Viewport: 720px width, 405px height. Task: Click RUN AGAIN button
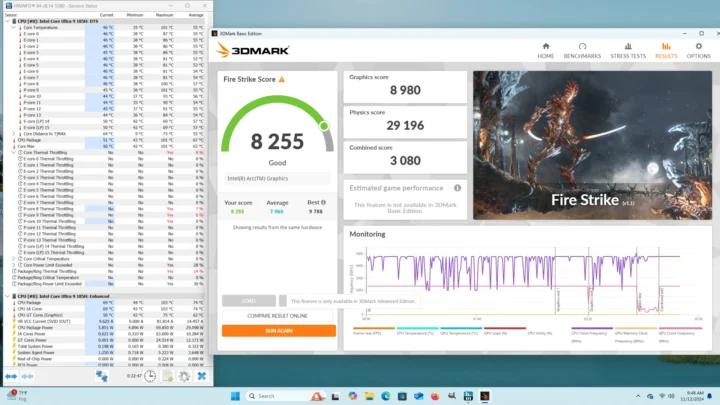point(279,331)
